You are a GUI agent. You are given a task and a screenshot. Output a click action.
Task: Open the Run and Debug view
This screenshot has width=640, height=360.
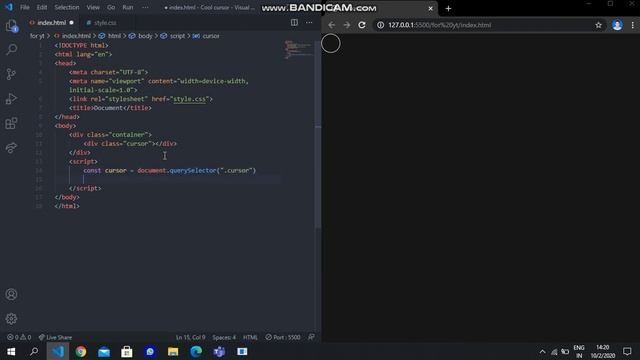pyautogui.click(x=11, y=98)
